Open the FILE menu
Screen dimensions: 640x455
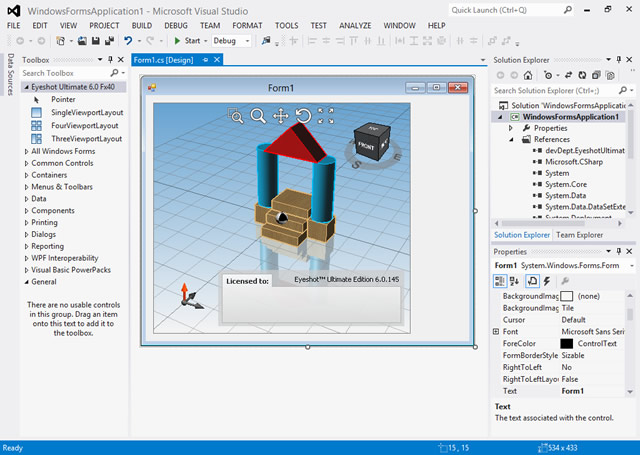click(x=13, y=25)
